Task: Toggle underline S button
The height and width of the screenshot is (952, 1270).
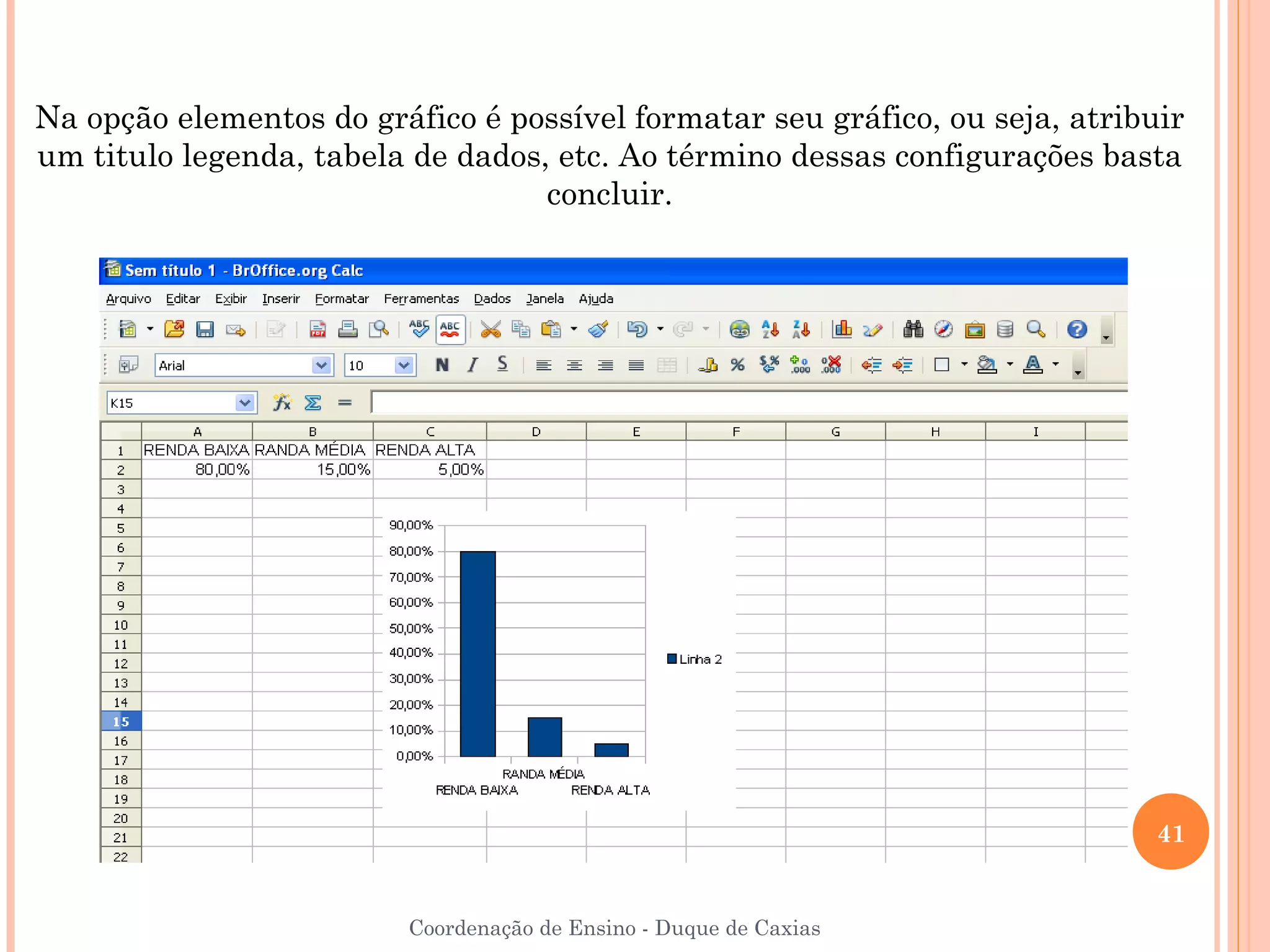Action: pyautogui.click(x=503, y=364)
